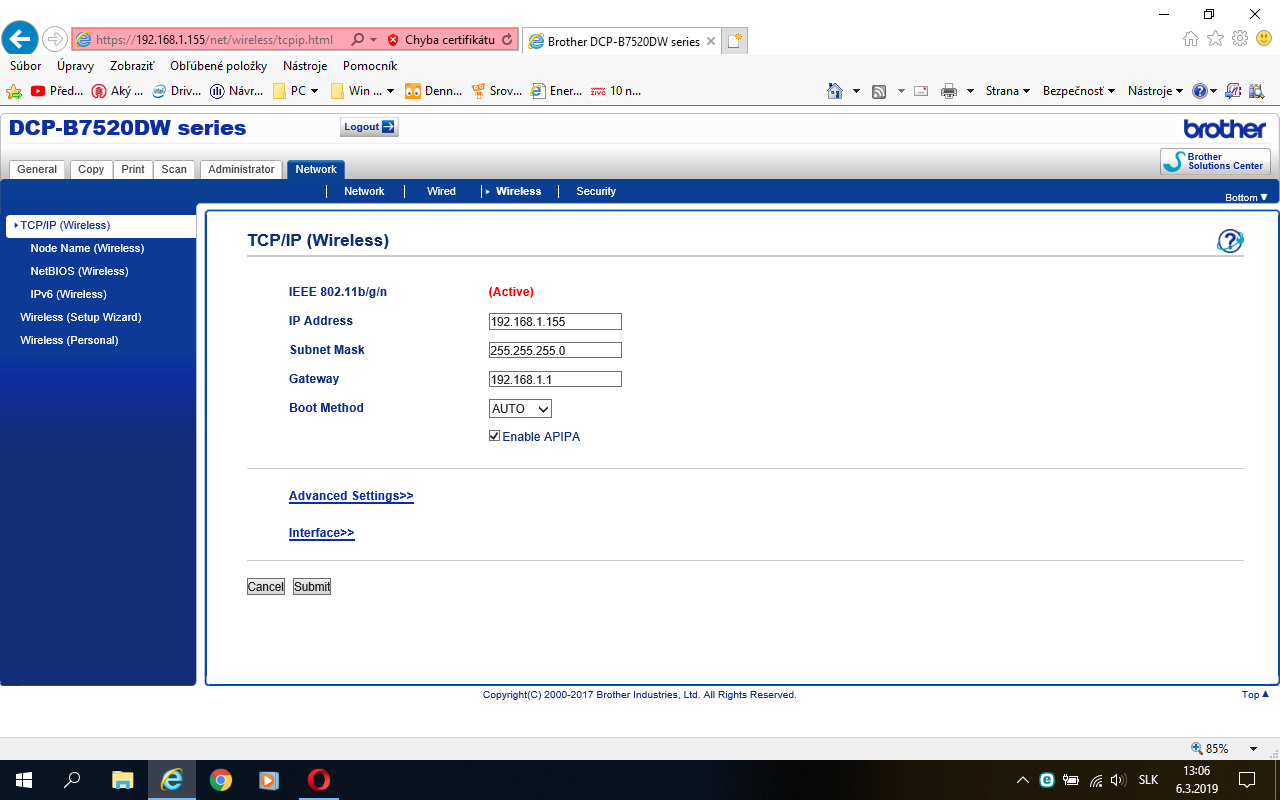This screenshot has width=1280, height=800.
Task: Switch to the Administrator tab
Action: click(241, 170)
